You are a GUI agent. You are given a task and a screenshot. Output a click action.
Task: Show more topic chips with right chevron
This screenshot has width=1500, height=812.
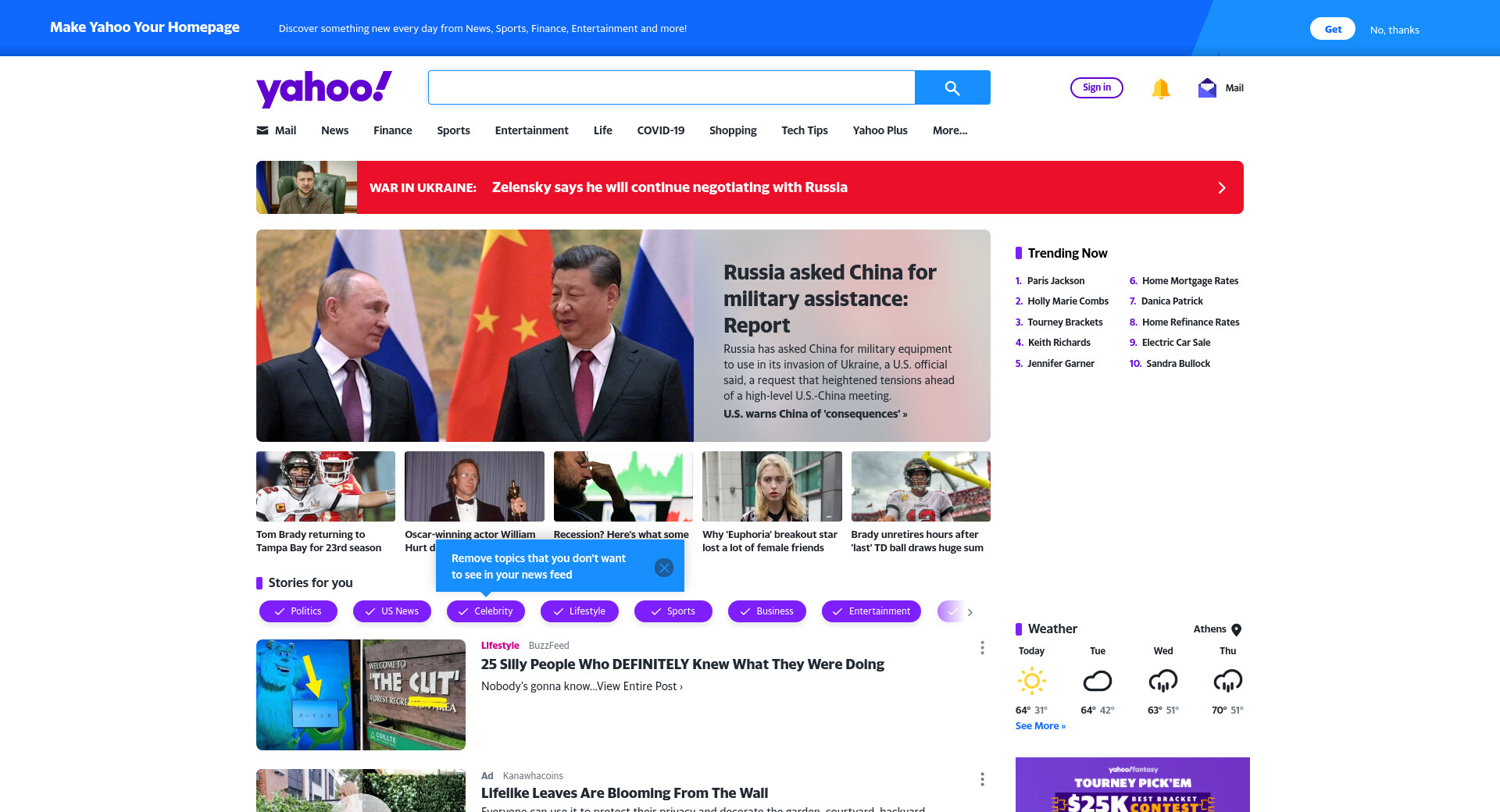pyautogui.click(x=970, y=612)
